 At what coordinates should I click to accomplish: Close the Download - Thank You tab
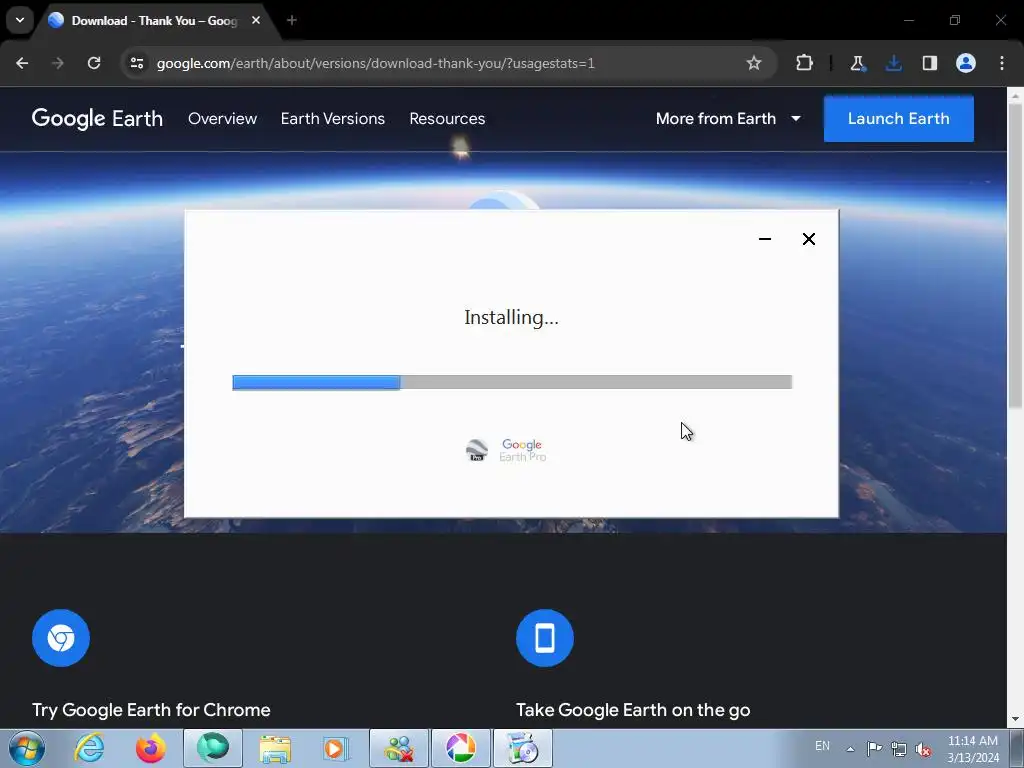coord(256,20)
